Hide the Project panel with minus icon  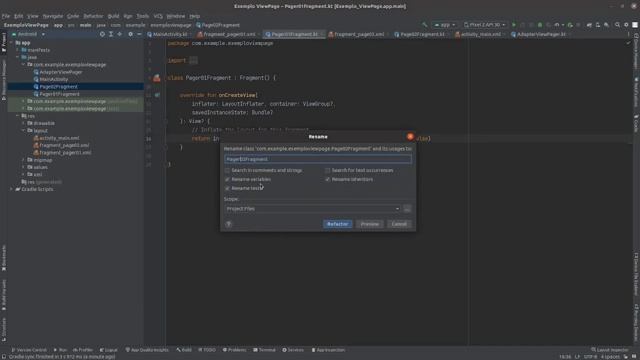(139, 34)
